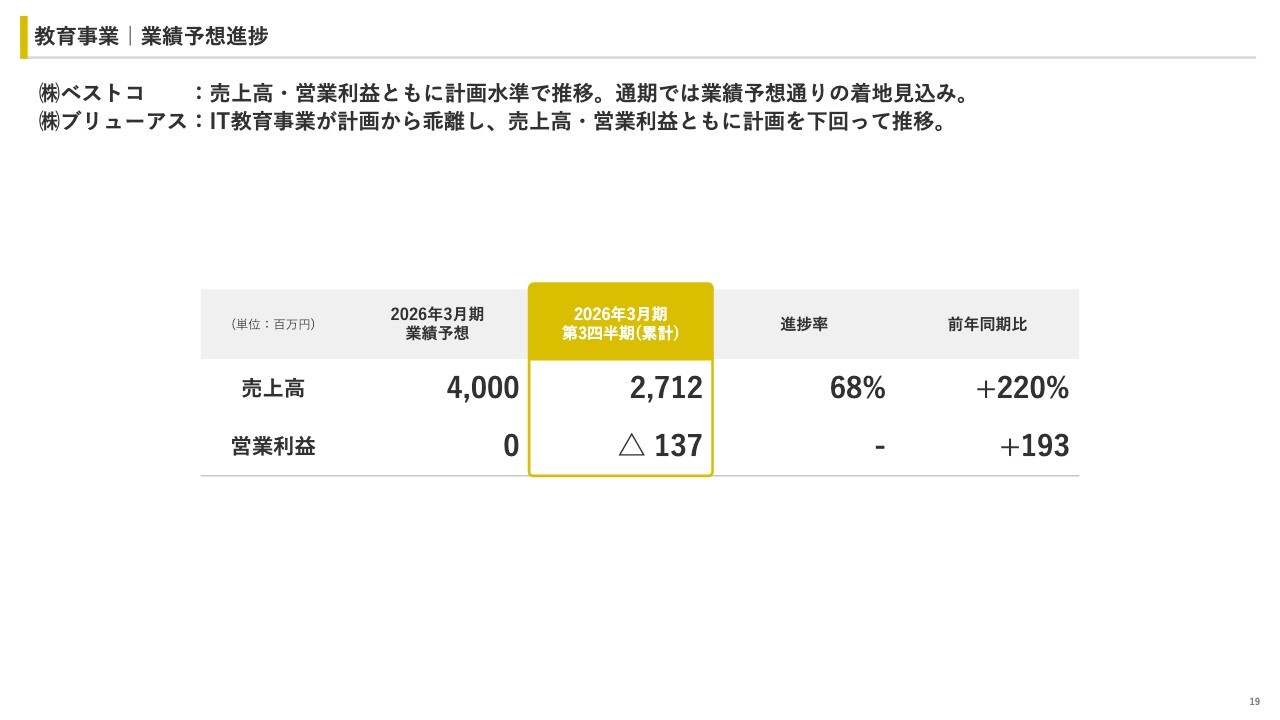Screen dimensions: 1280x720
Task: Click the 前年同期比 column header
Action: coord(987,324)
